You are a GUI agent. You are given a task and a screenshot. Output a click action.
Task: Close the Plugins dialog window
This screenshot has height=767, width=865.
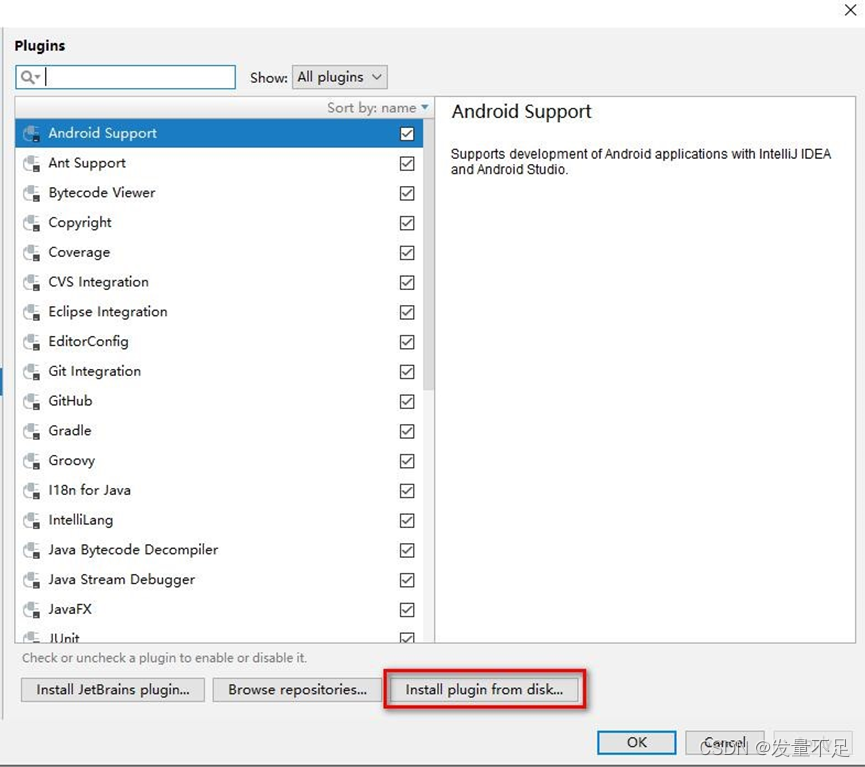(x=851, y=10)
